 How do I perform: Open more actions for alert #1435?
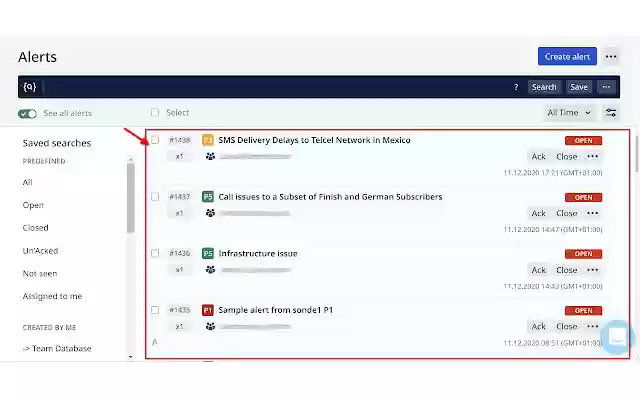(x=592, y=327)
